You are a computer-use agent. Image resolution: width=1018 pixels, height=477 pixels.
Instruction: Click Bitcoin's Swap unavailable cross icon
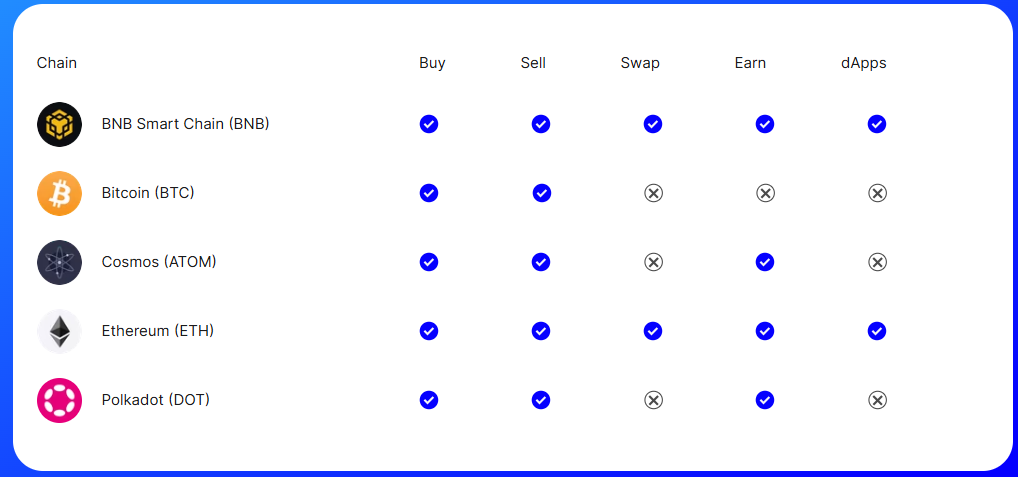tap(653, 193)
